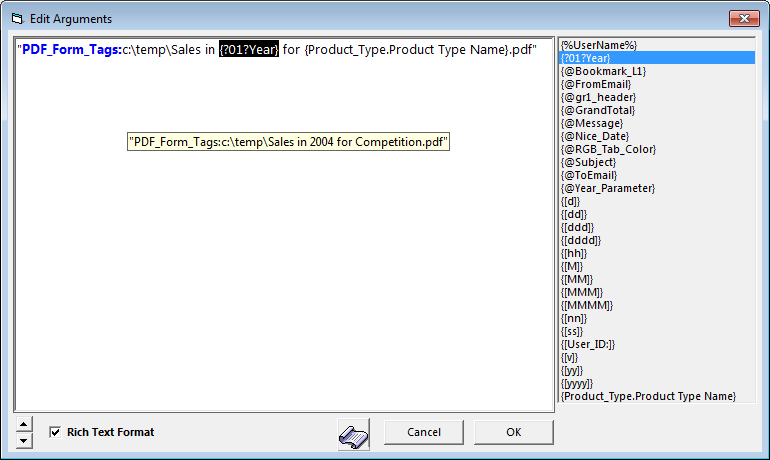Click the scroll/parchment icon button
The width and height of the screenshot is (770, 460).
(x=354, y=435)
